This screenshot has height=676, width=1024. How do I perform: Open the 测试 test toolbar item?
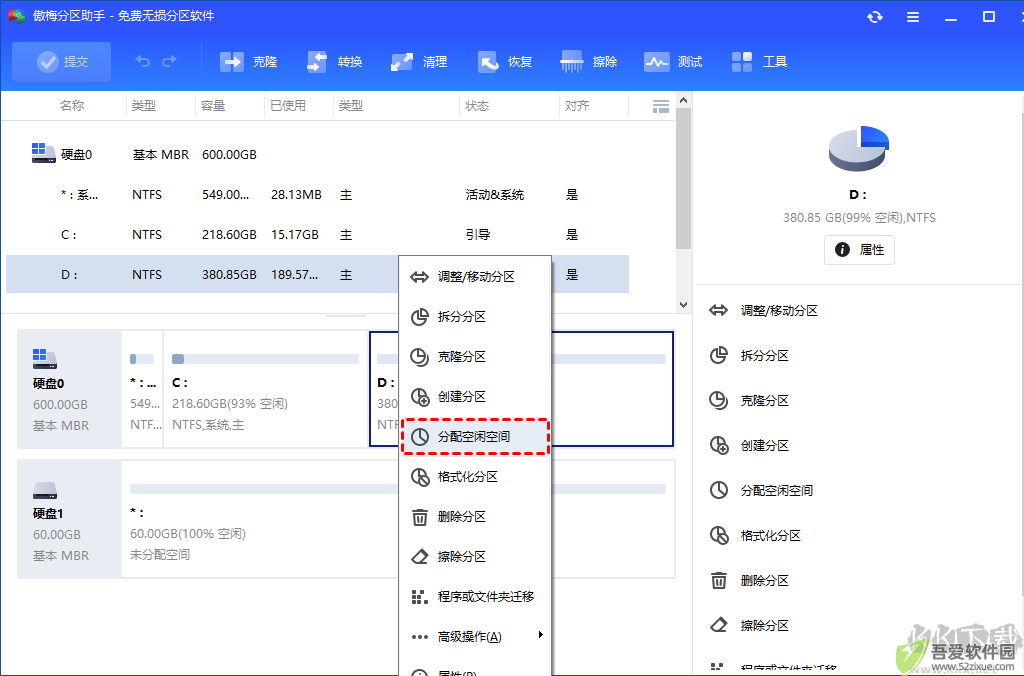pos(673,61)
